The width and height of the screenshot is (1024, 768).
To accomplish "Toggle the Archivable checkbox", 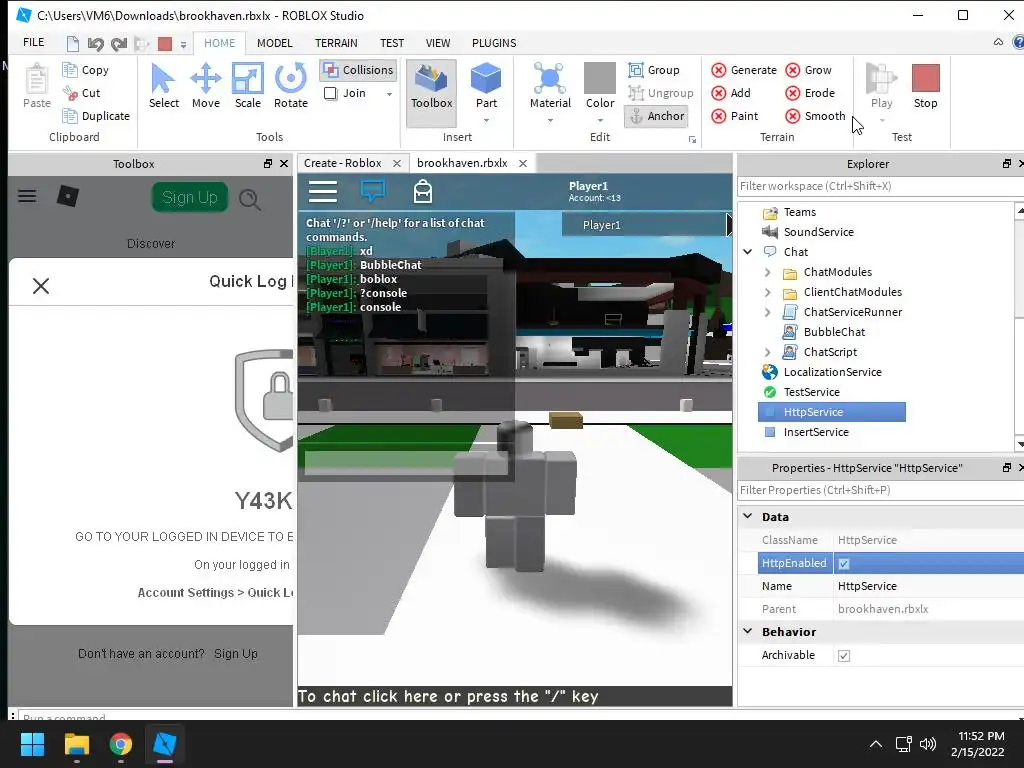I will point(844,656).
